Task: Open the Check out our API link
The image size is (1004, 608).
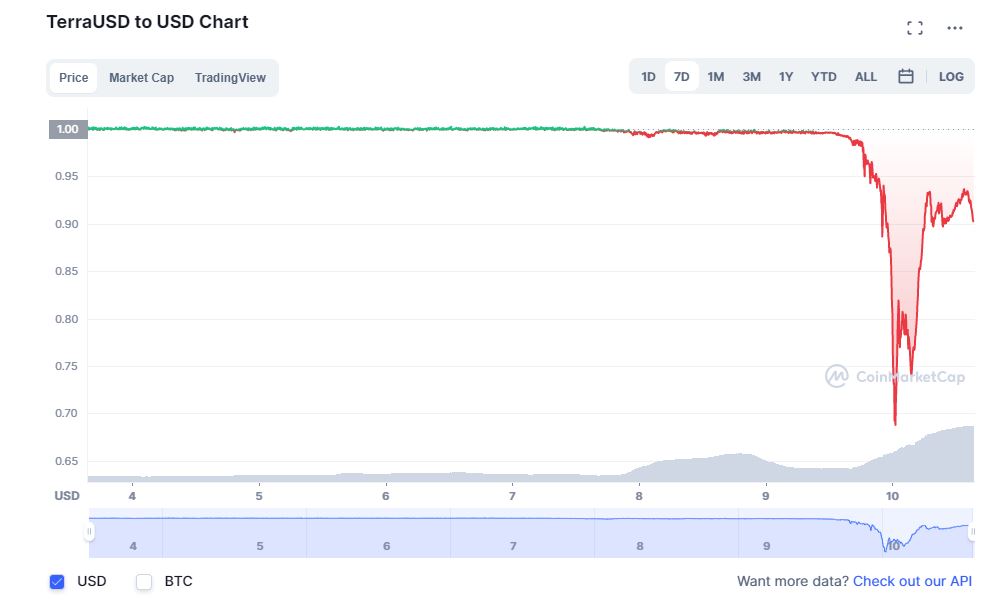Action: coord(912,581)
